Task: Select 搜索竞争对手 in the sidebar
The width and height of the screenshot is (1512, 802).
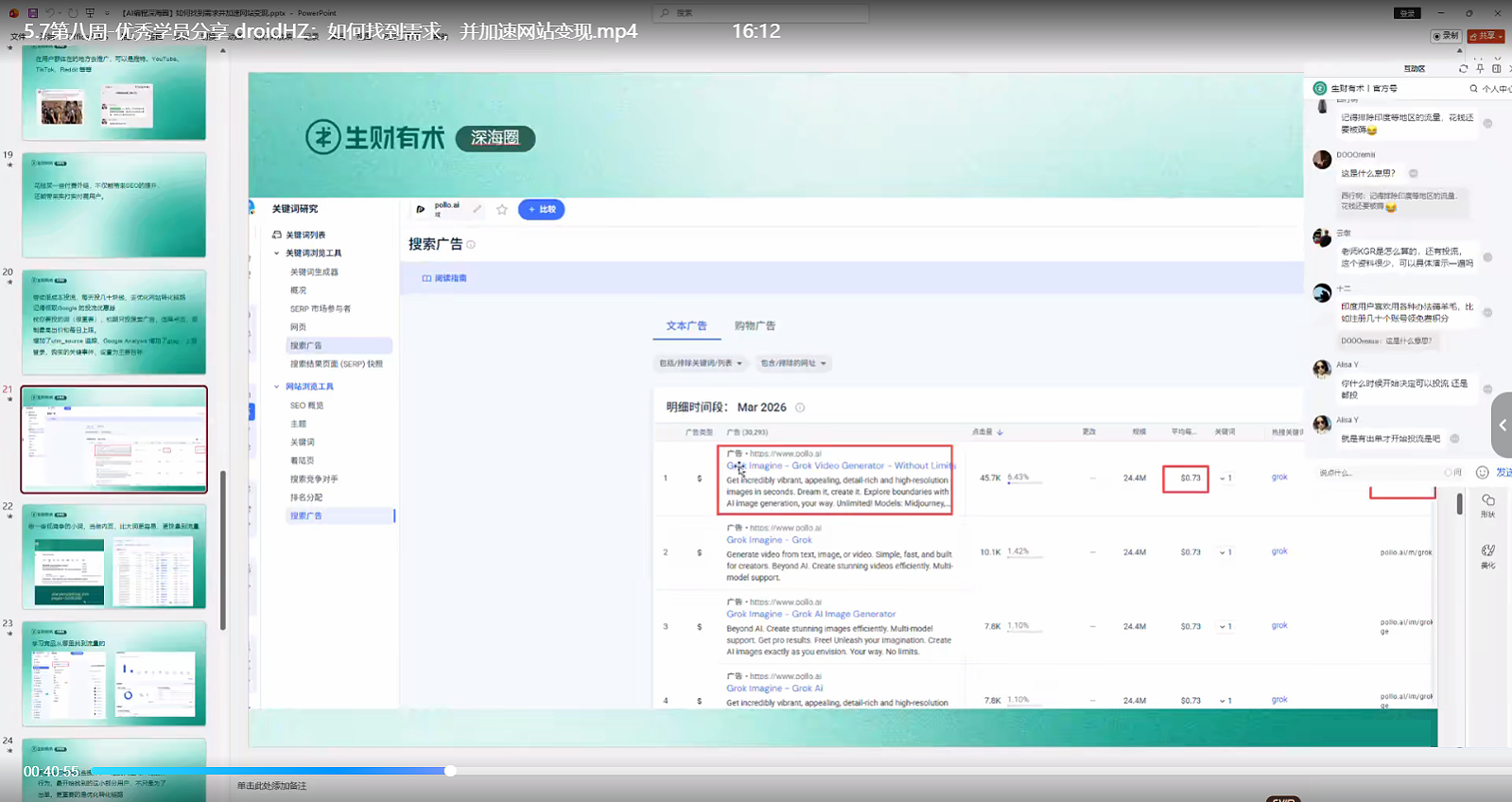Action: click(314, 479)
